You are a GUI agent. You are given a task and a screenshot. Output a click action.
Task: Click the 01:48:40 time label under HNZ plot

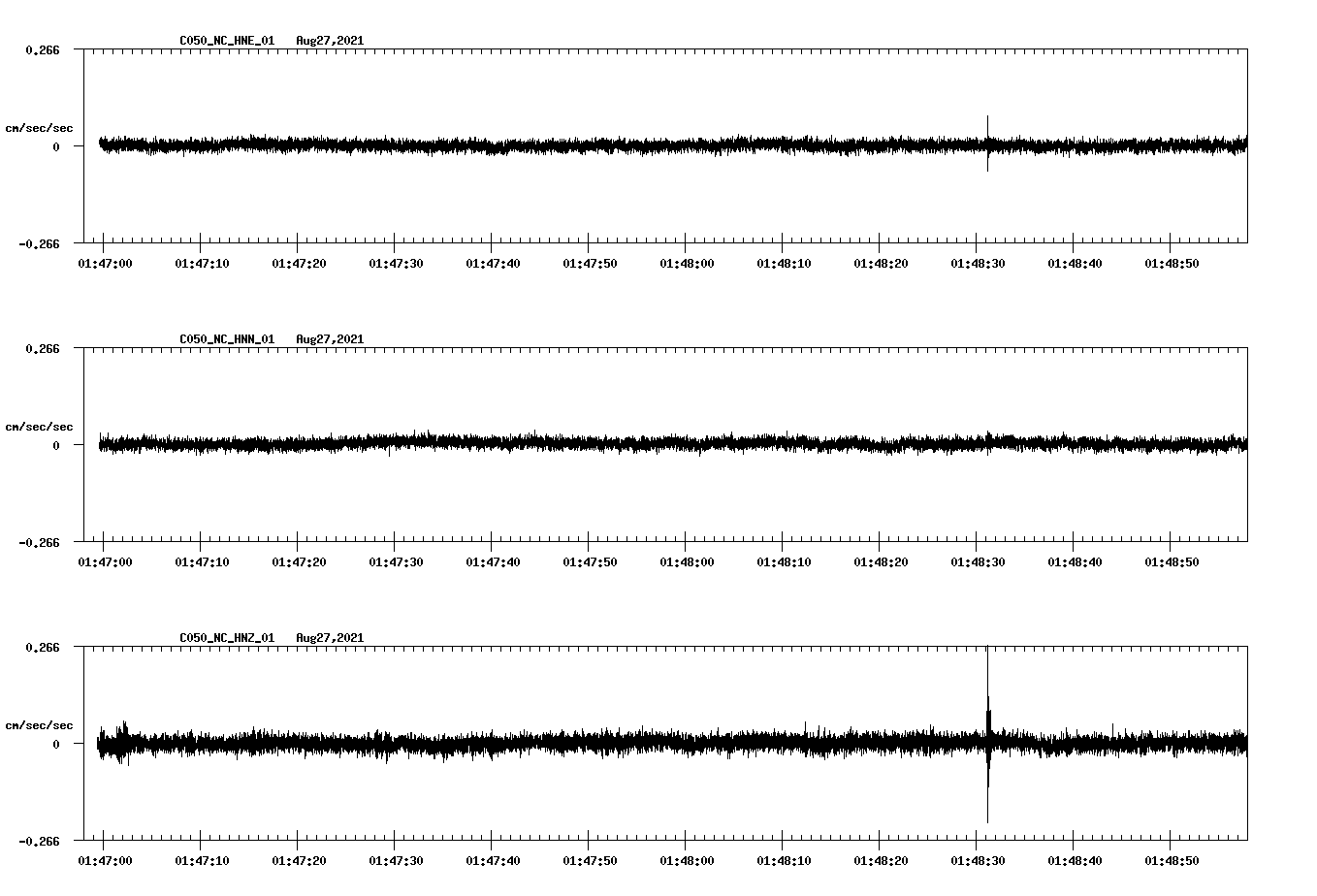tap(1075, 860)
